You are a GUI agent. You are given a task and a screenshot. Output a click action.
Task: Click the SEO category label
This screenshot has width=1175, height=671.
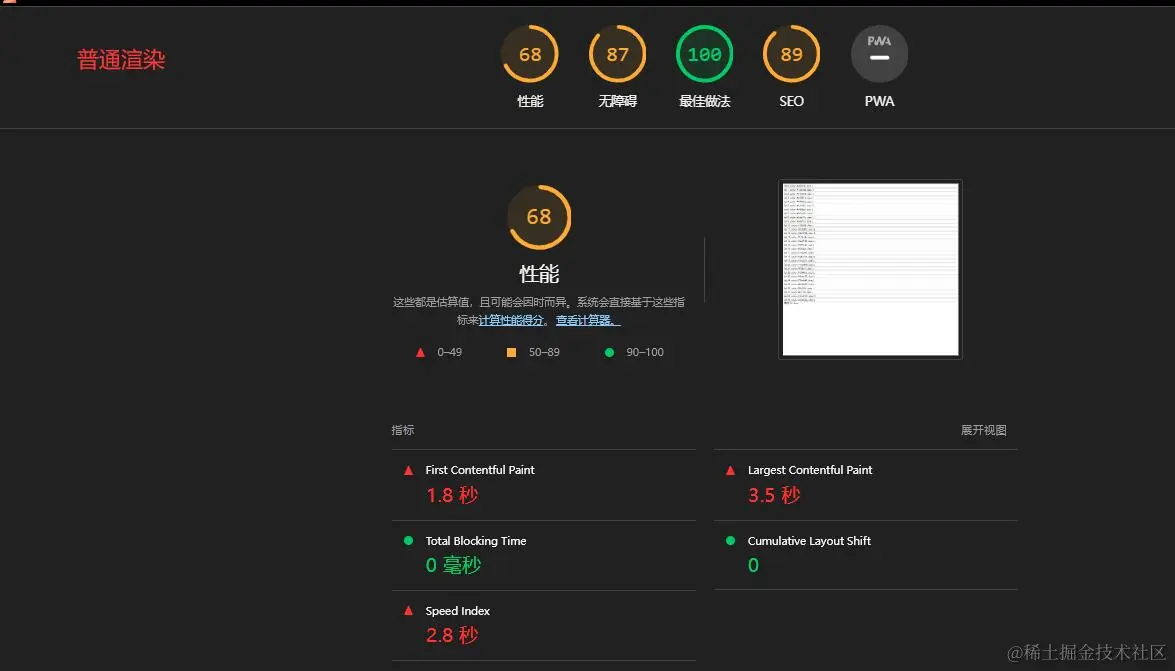[x=791, y=101]
